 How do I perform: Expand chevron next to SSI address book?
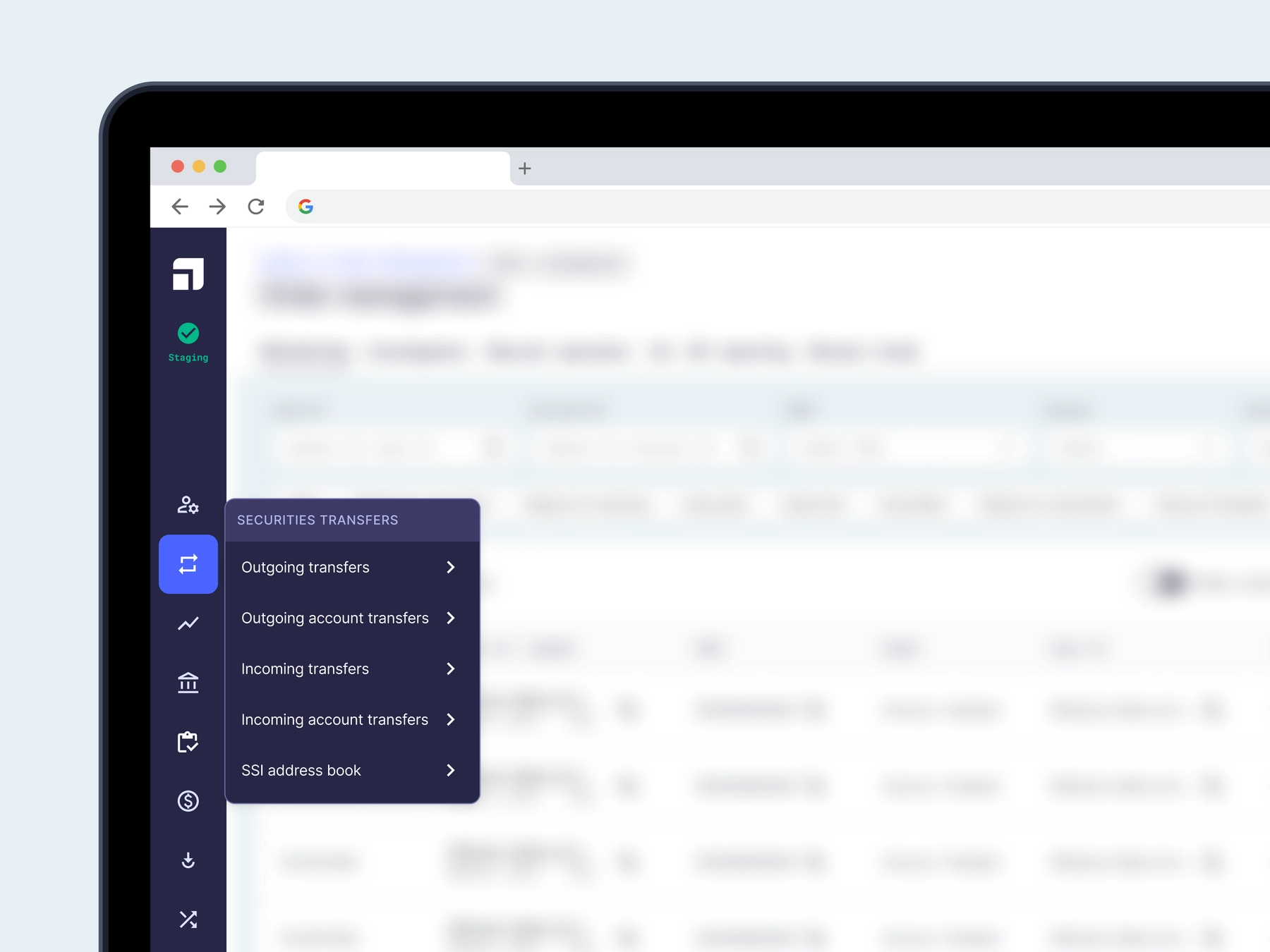pyautogui.click(x=451, y=770)
